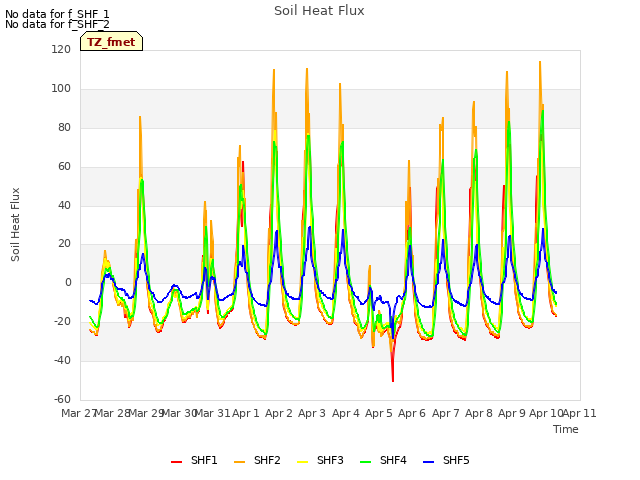Click the Apr 8 x-axis date label
This screenshot has height=480, width=640.
[x=479, y=413]
